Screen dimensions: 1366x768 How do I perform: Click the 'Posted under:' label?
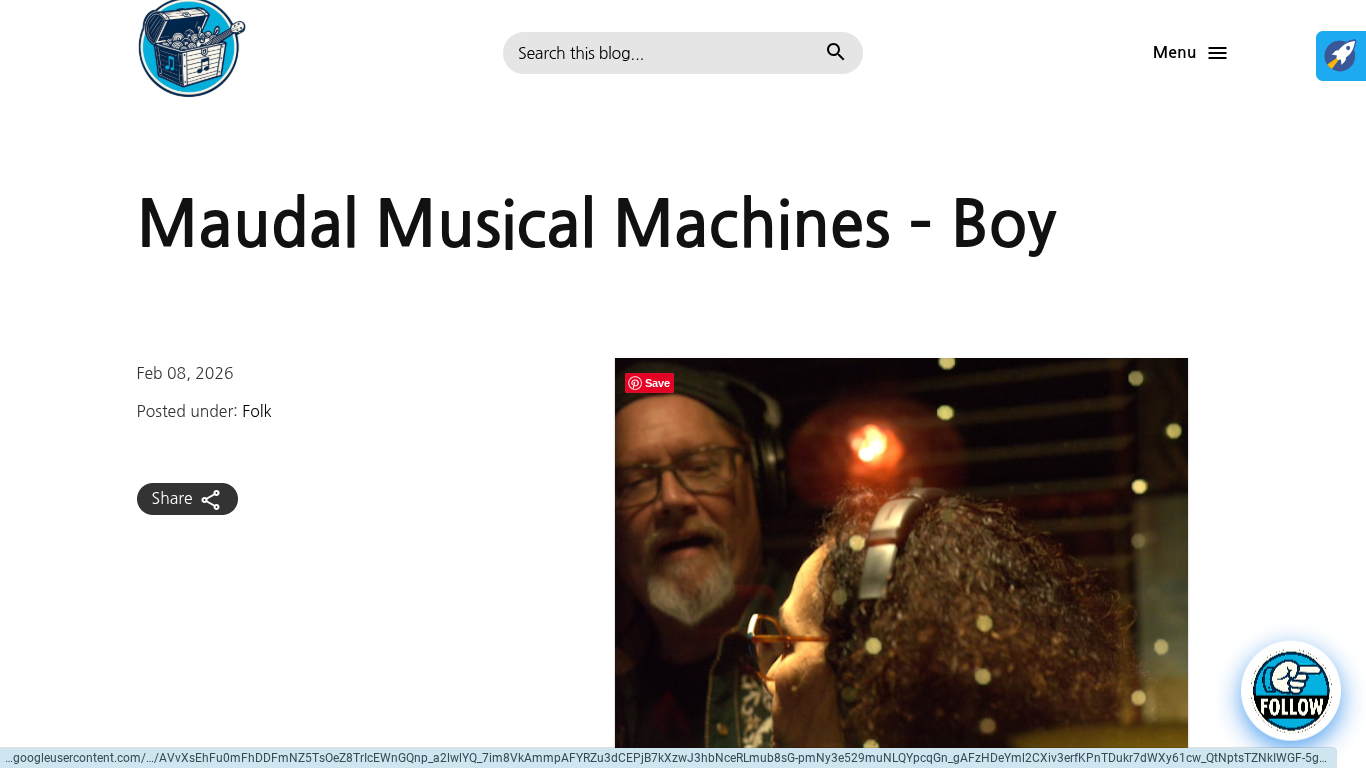coord(187,411)
